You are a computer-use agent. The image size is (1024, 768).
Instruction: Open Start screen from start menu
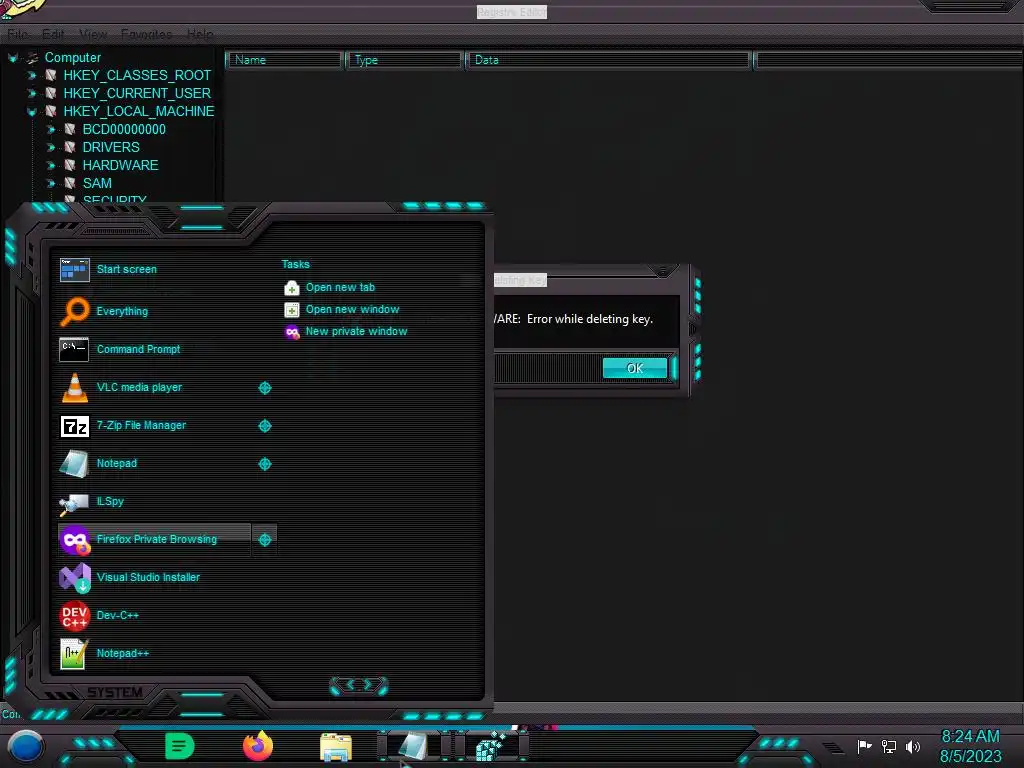(x=127, y=269)
